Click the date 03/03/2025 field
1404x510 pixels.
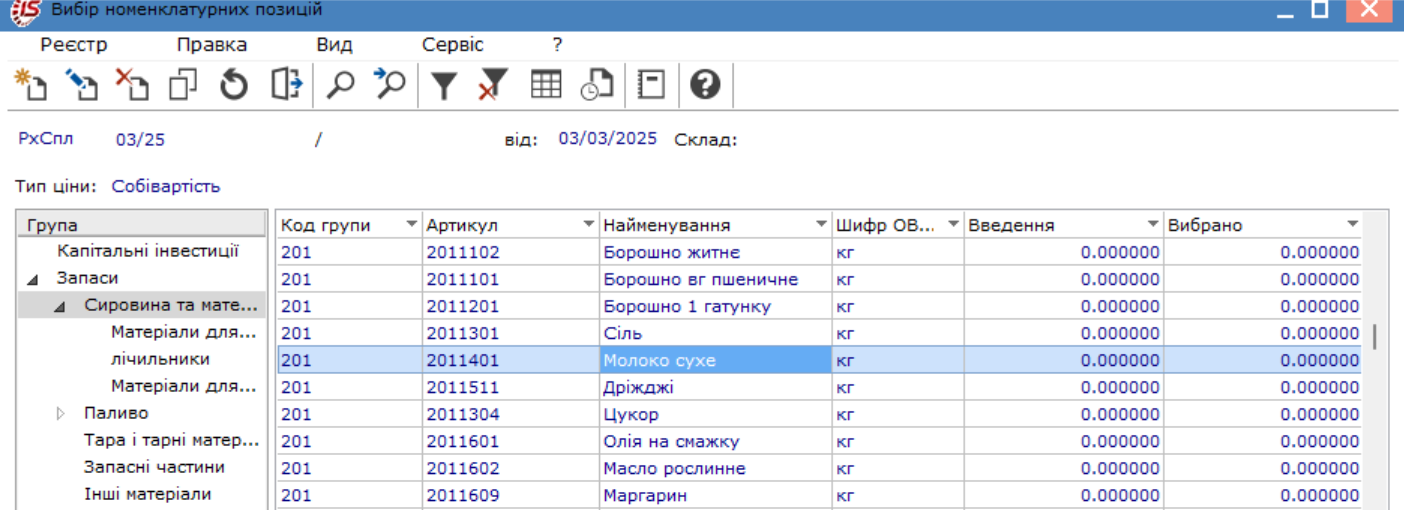[608, 138]
